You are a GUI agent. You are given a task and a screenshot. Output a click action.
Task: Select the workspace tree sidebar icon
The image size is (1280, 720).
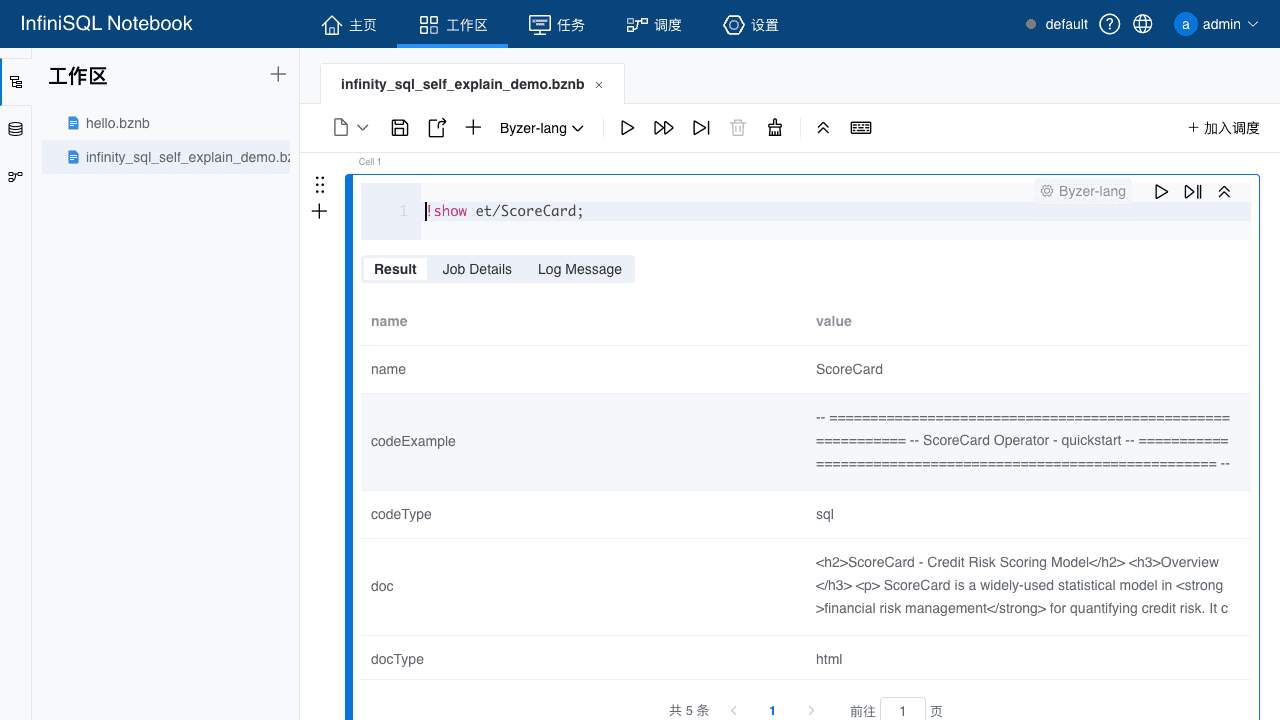coord(16,82)
